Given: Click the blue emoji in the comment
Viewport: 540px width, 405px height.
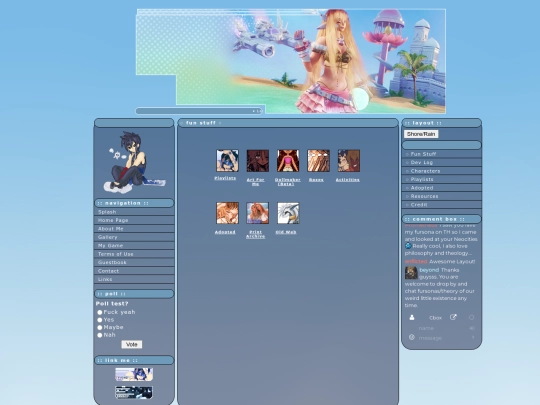Looking at the screenshot, I should pos(408,246).
